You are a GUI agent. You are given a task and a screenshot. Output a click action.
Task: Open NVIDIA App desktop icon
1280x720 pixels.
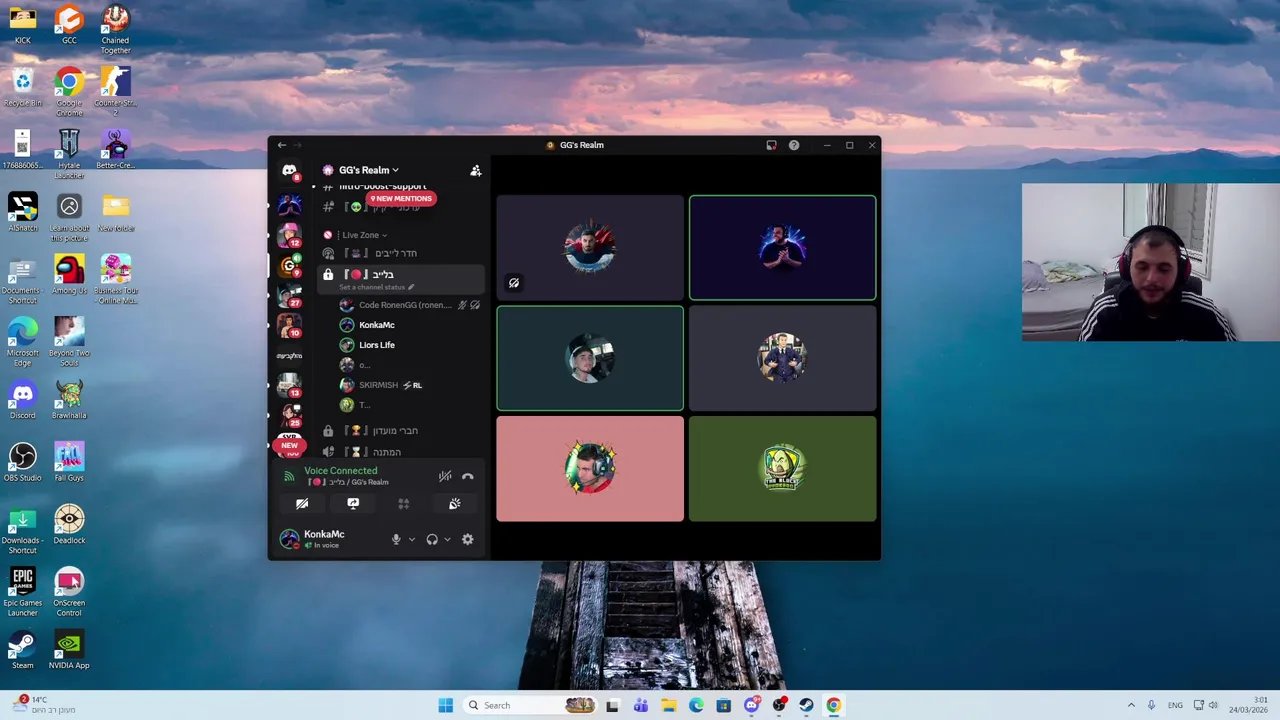point(69,650)
